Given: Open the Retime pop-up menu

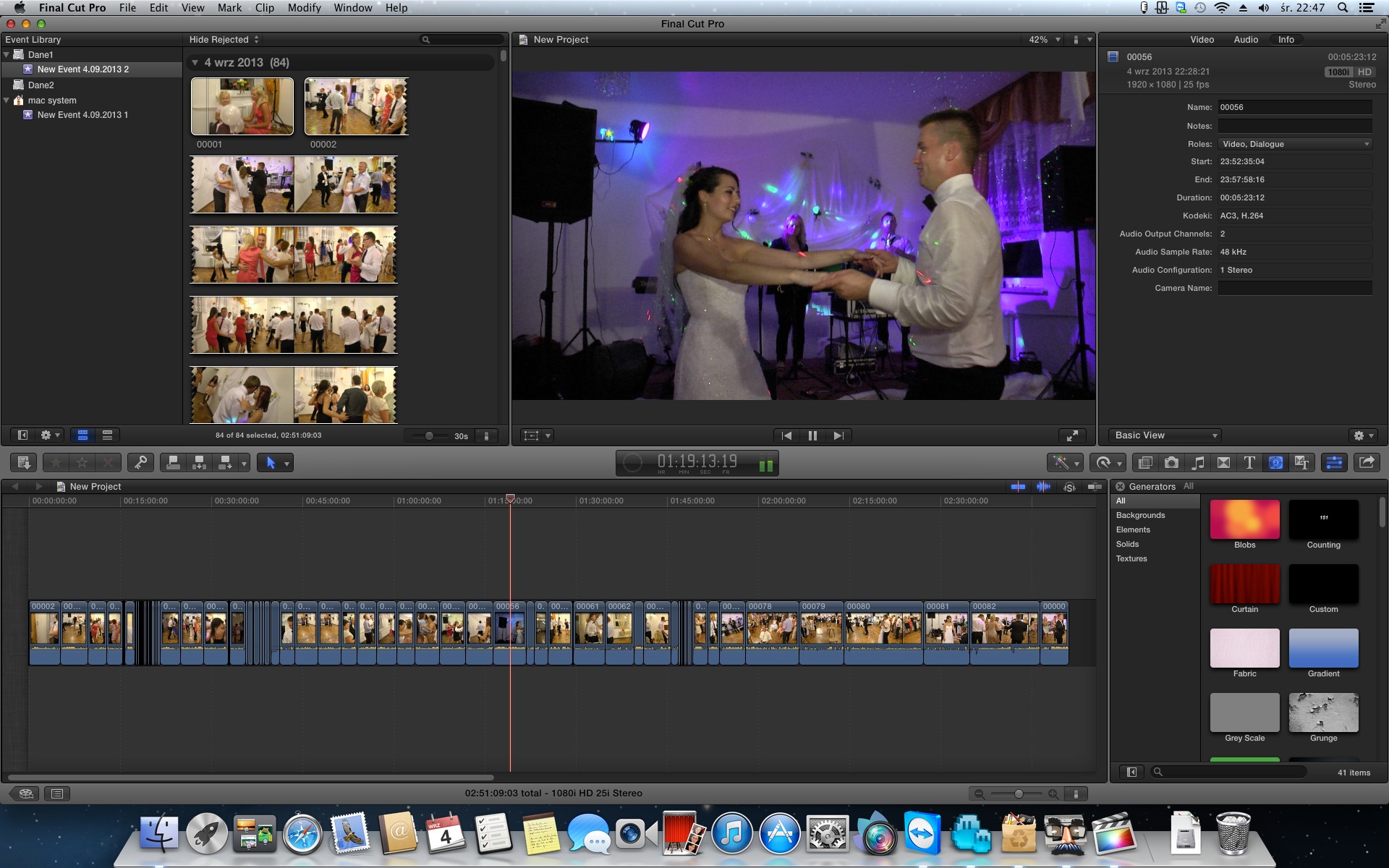Looking at the screenshot, I should [1108, 463].
